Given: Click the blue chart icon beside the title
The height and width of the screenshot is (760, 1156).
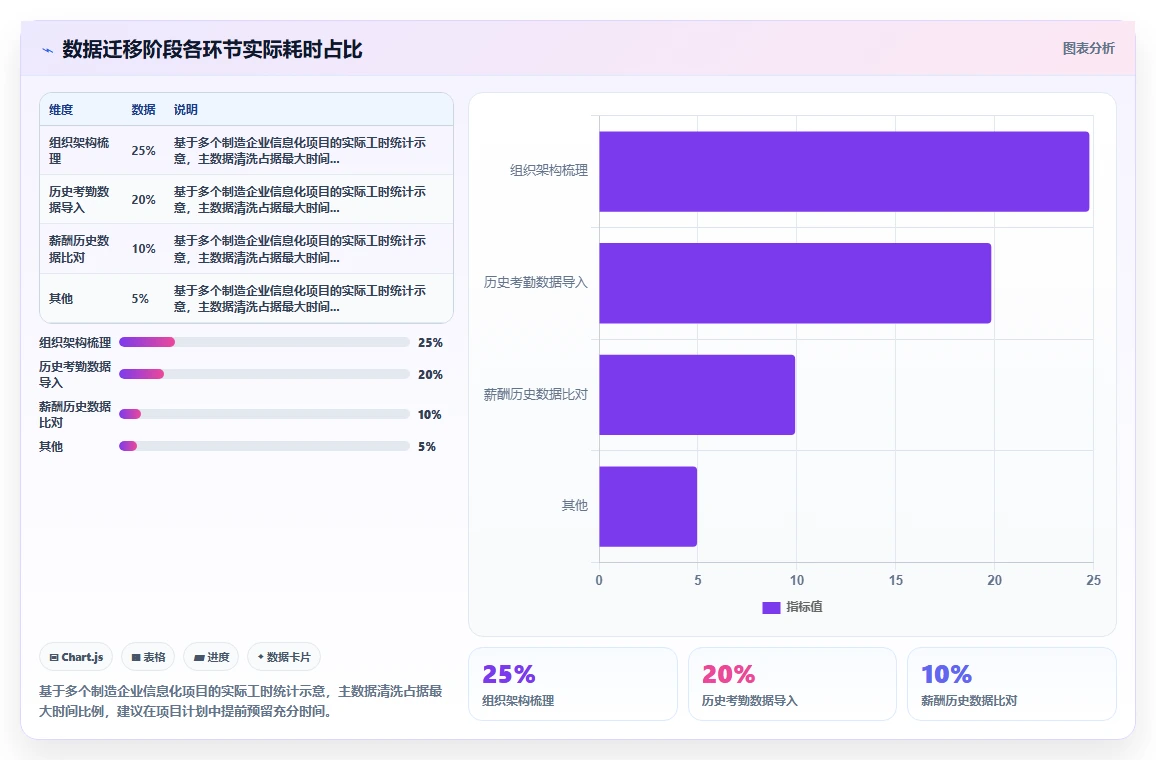Looking at the screenshot, I should coord(47,50).
